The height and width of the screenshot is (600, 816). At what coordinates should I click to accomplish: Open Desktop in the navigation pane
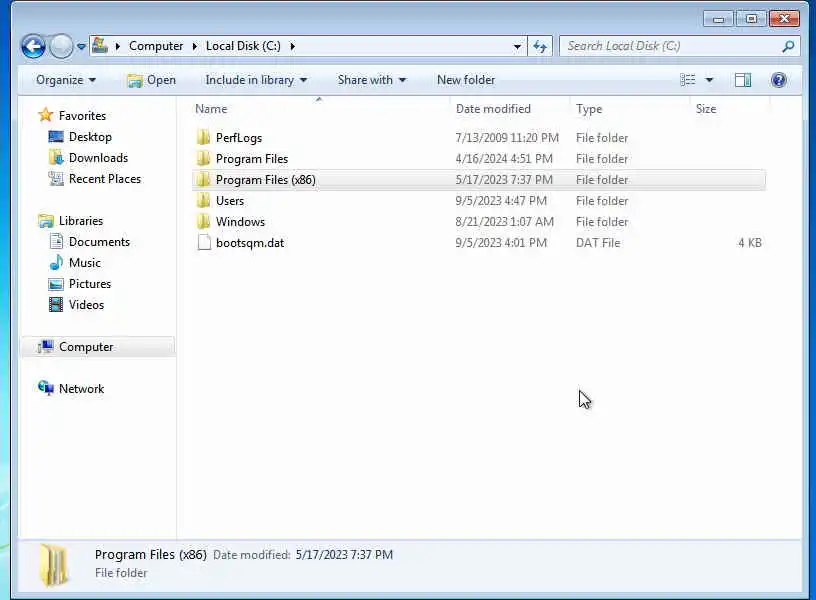91,137
